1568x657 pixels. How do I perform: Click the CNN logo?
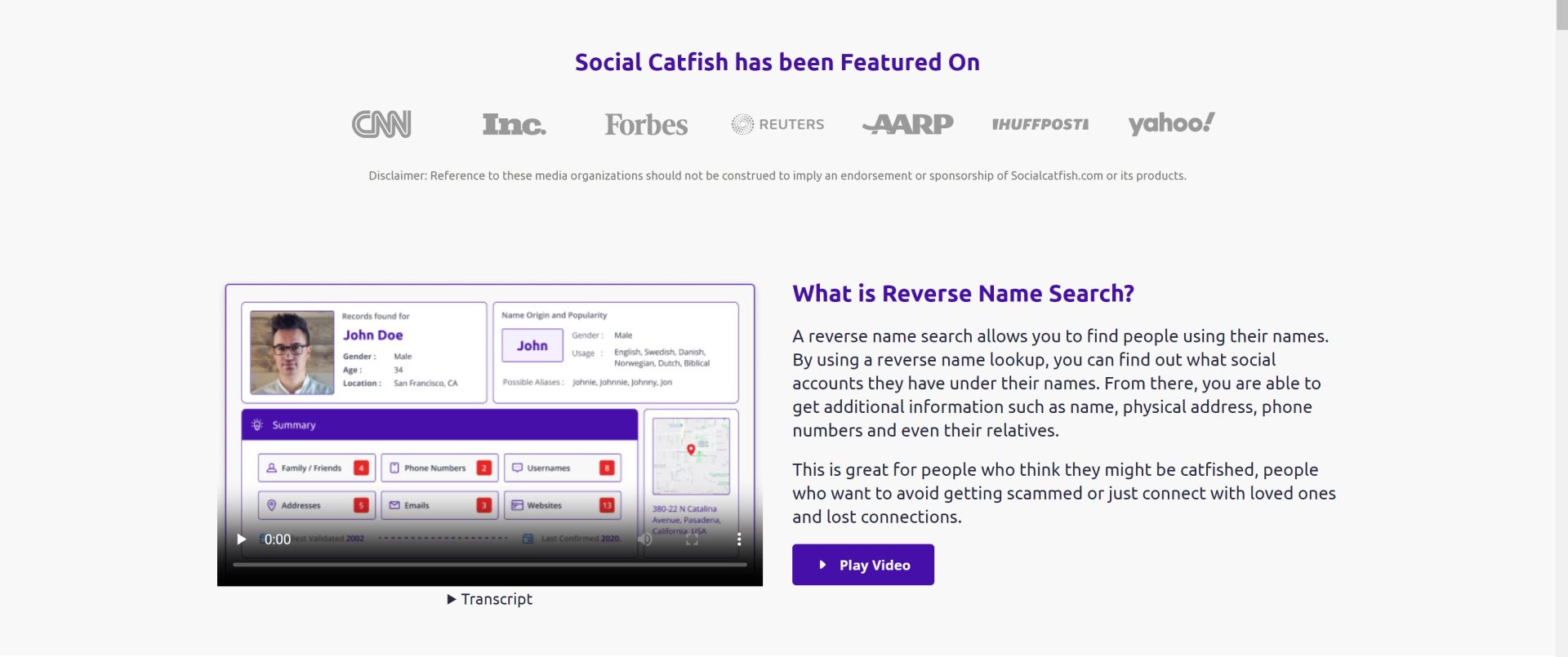(x=381, y=124)
